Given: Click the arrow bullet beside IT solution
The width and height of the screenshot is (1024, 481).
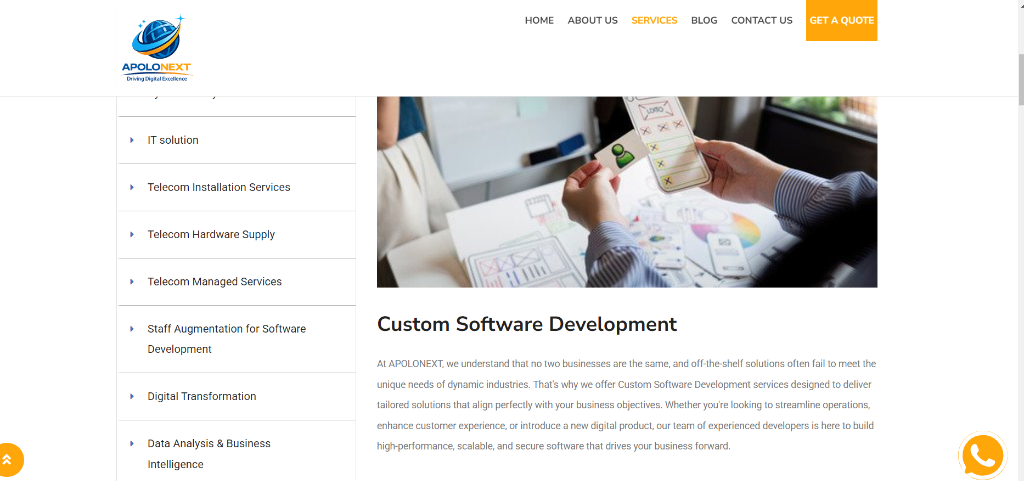Looking at the screenshot, I should [132, 140].
